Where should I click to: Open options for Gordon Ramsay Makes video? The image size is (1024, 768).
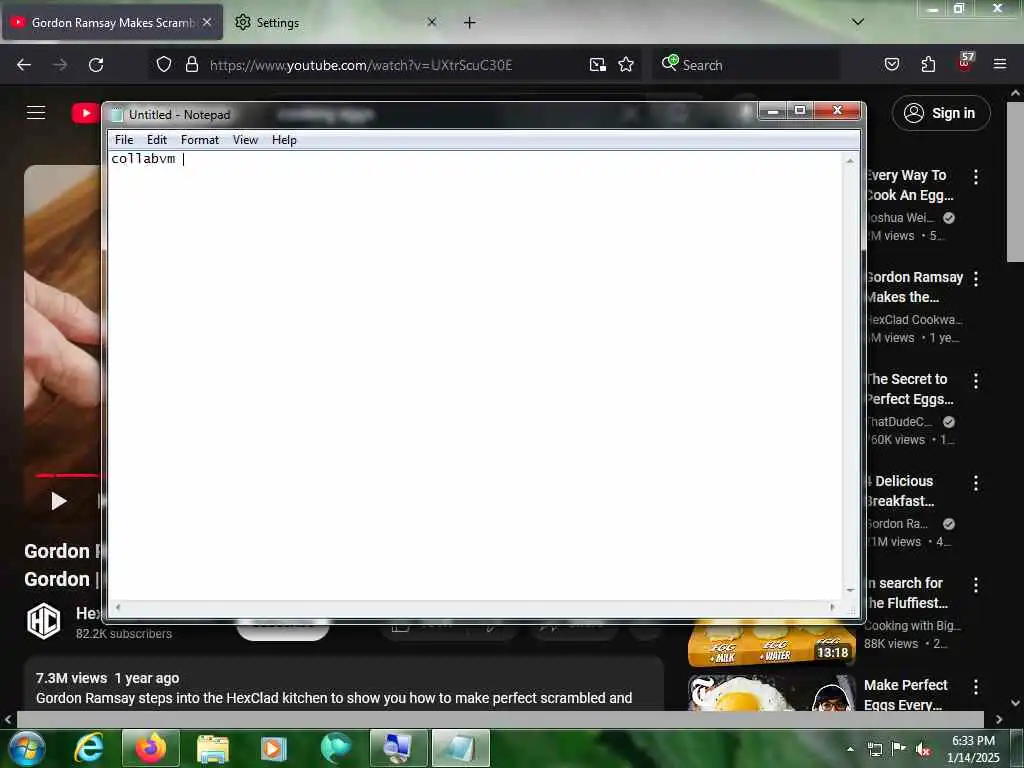tap(976, 279)
